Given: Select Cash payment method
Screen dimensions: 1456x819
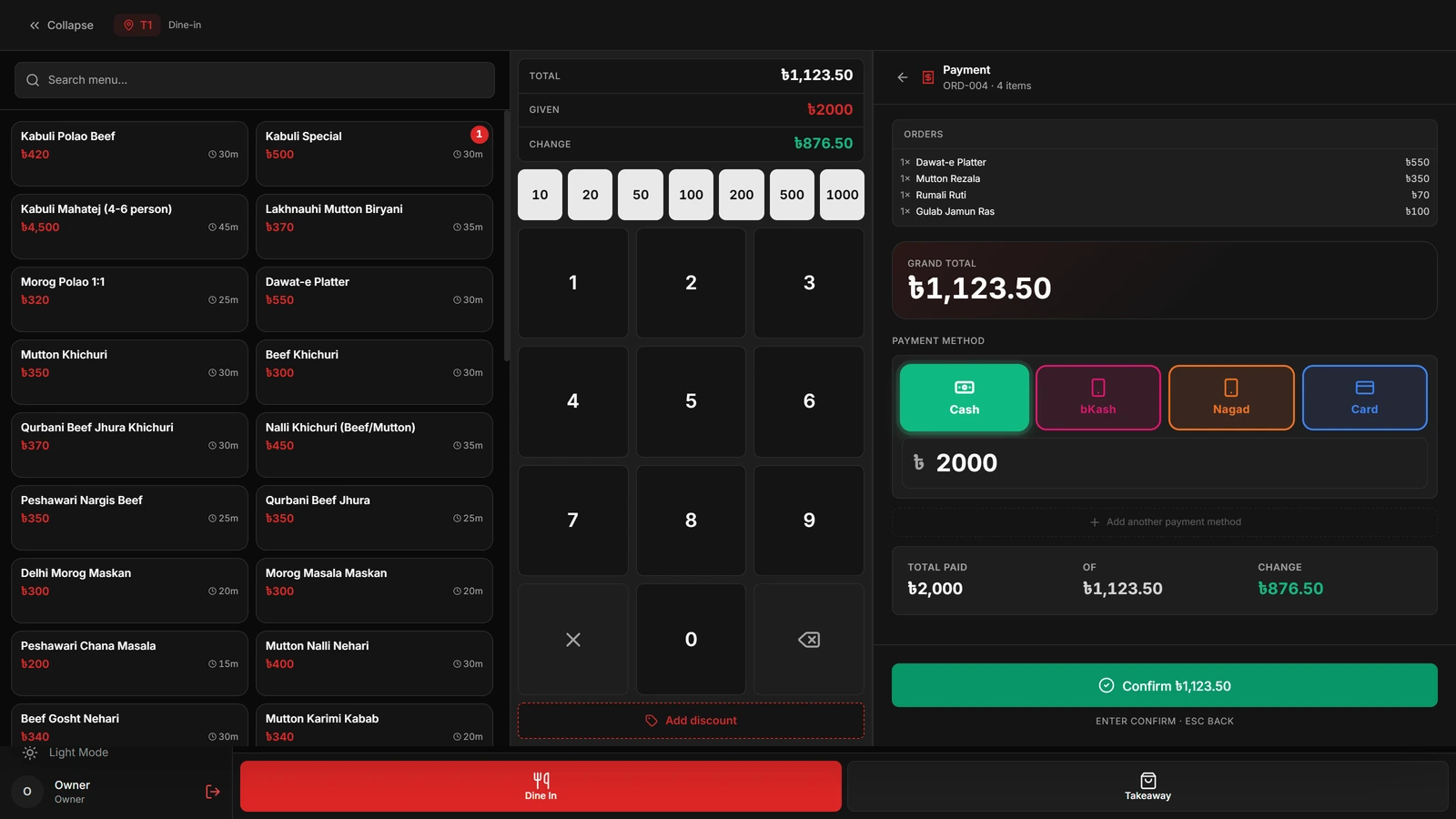Looking at the screenshot, I should pyautogui.click(x=965, y=398).
